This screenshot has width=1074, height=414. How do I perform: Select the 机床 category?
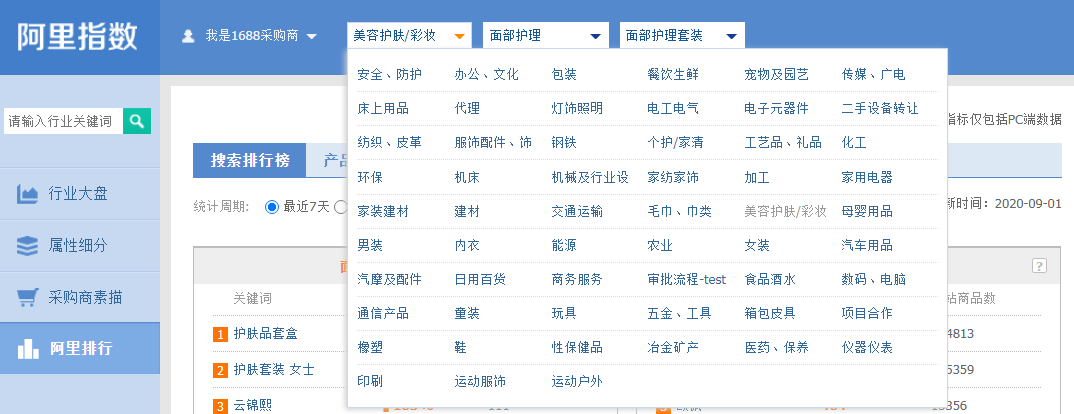467,177
